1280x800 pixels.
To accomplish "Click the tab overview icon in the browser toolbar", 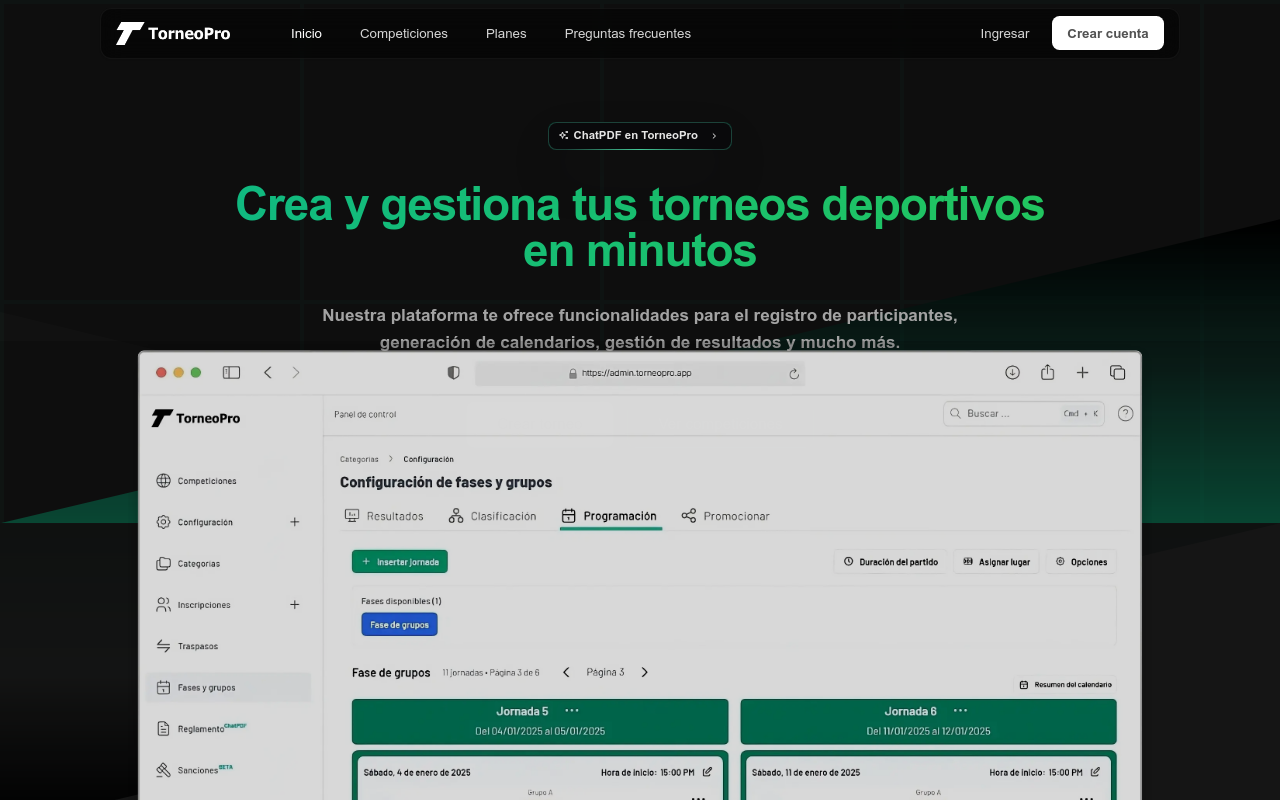I will point(1117,372).
